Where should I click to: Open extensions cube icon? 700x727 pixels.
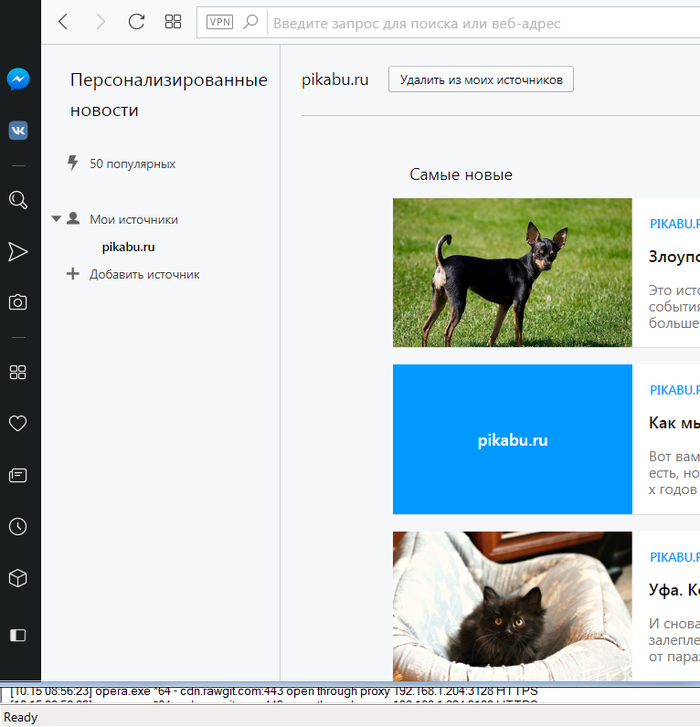[x=18, y=578]
